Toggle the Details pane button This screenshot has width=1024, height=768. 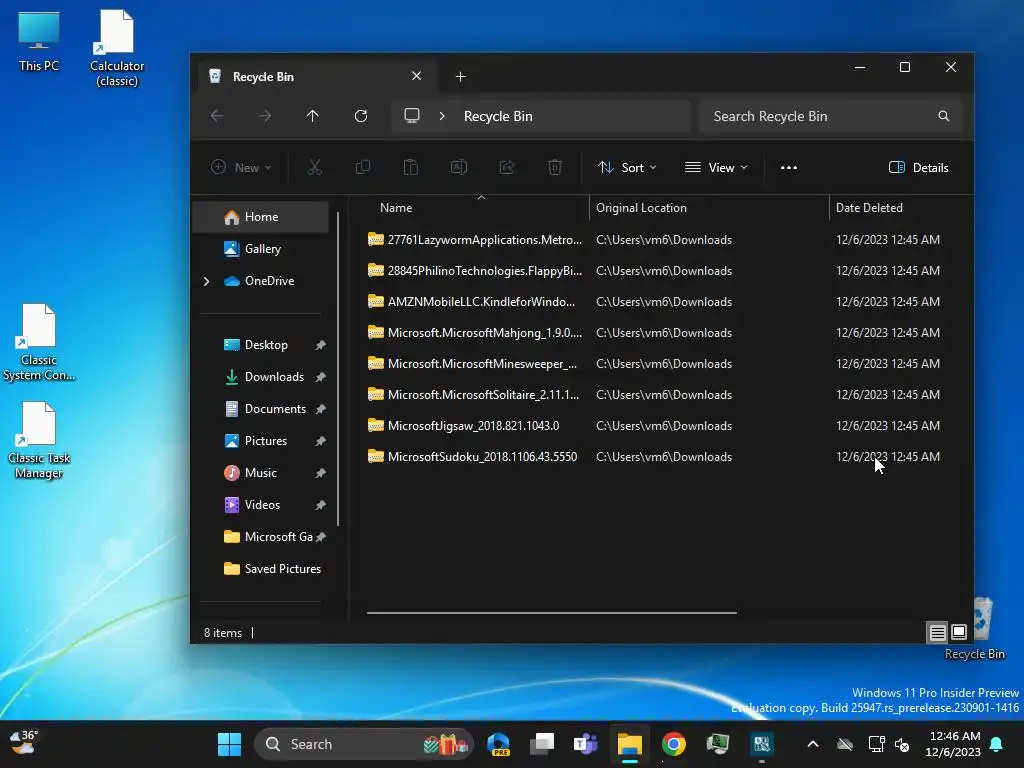(919, 168)
